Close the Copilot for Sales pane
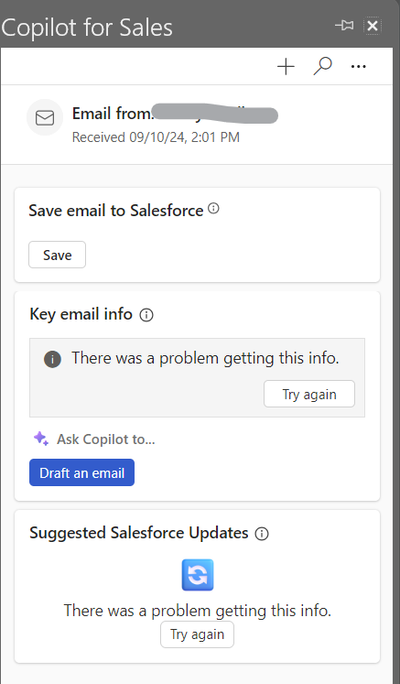 coord(373,26)
